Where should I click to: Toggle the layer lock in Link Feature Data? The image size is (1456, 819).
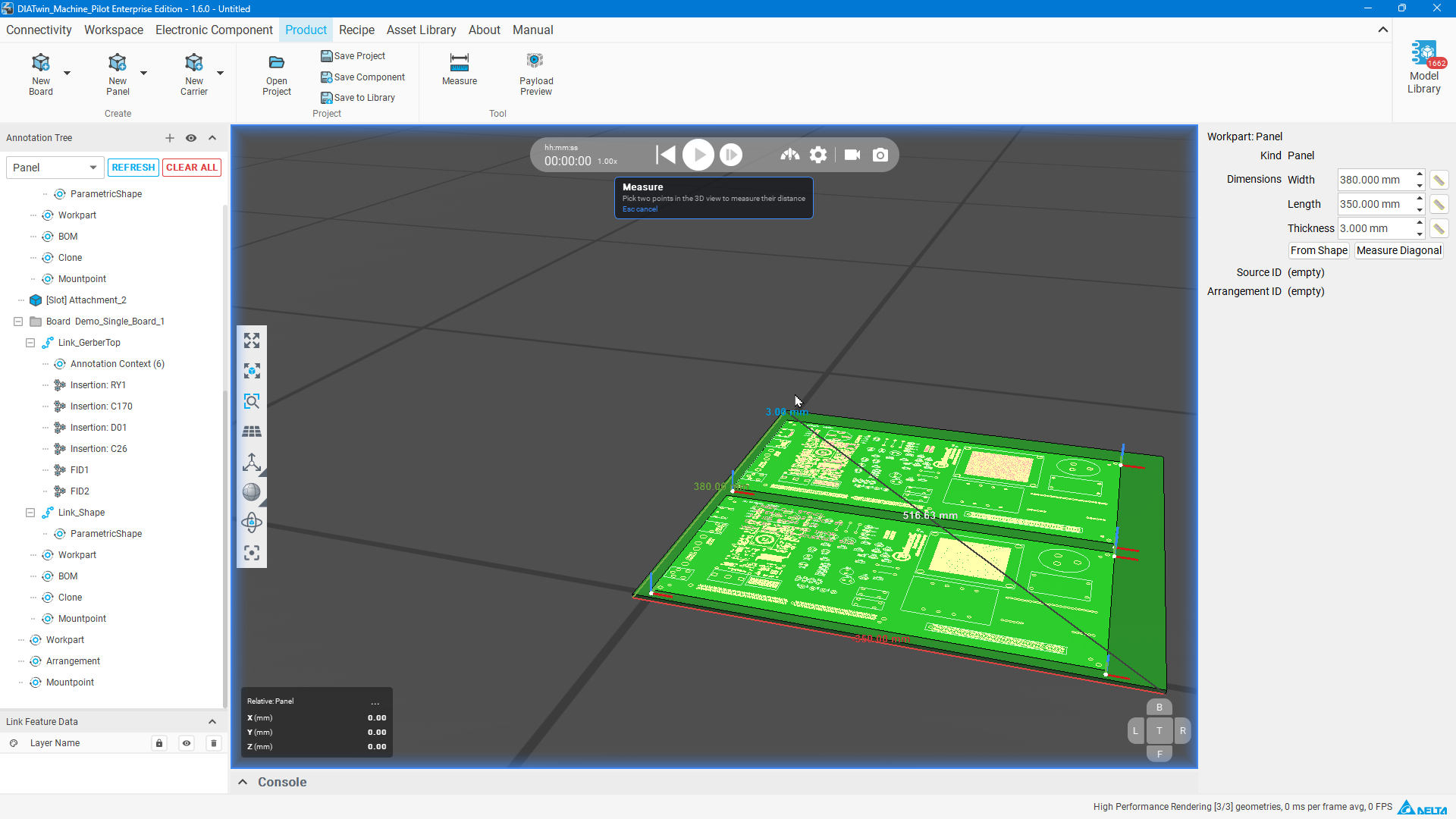pos(159,743)
